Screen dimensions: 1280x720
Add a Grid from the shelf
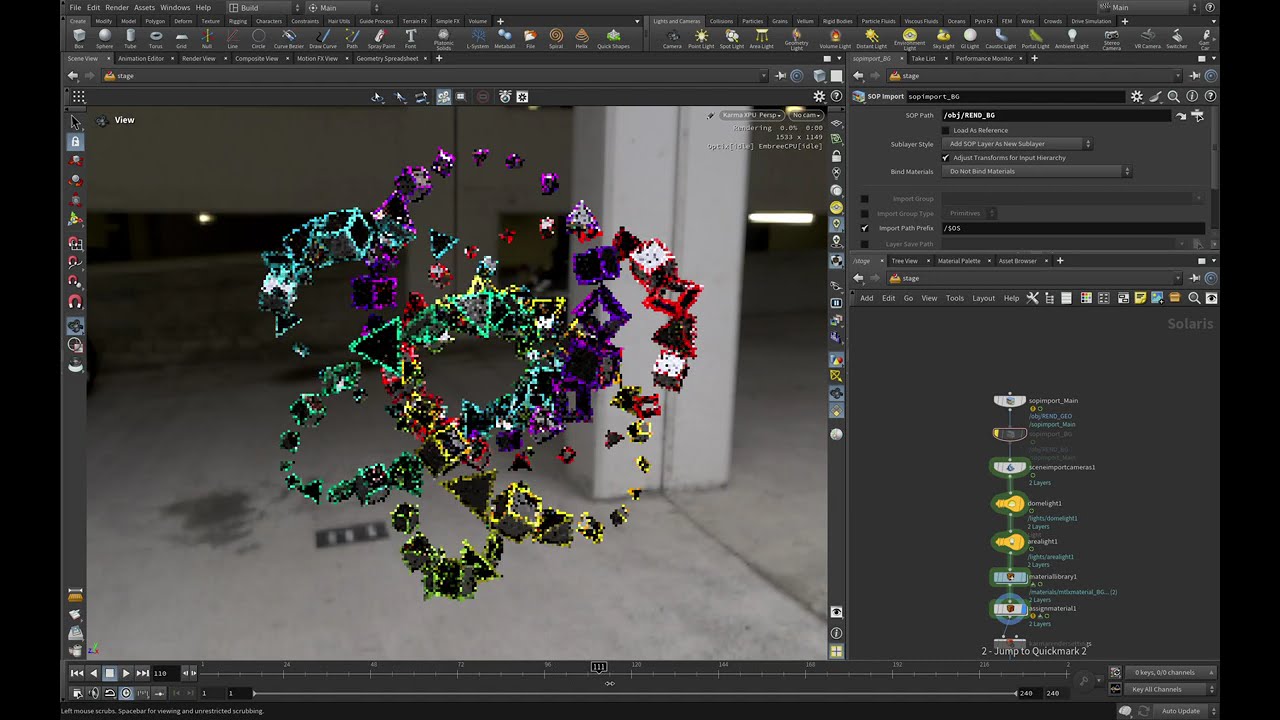coord(181,38)
